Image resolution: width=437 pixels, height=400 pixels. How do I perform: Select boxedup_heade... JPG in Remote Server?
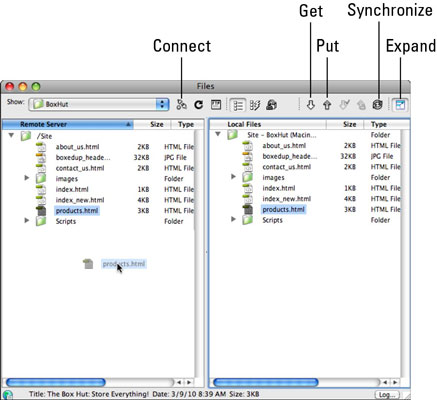click(83, 157)
